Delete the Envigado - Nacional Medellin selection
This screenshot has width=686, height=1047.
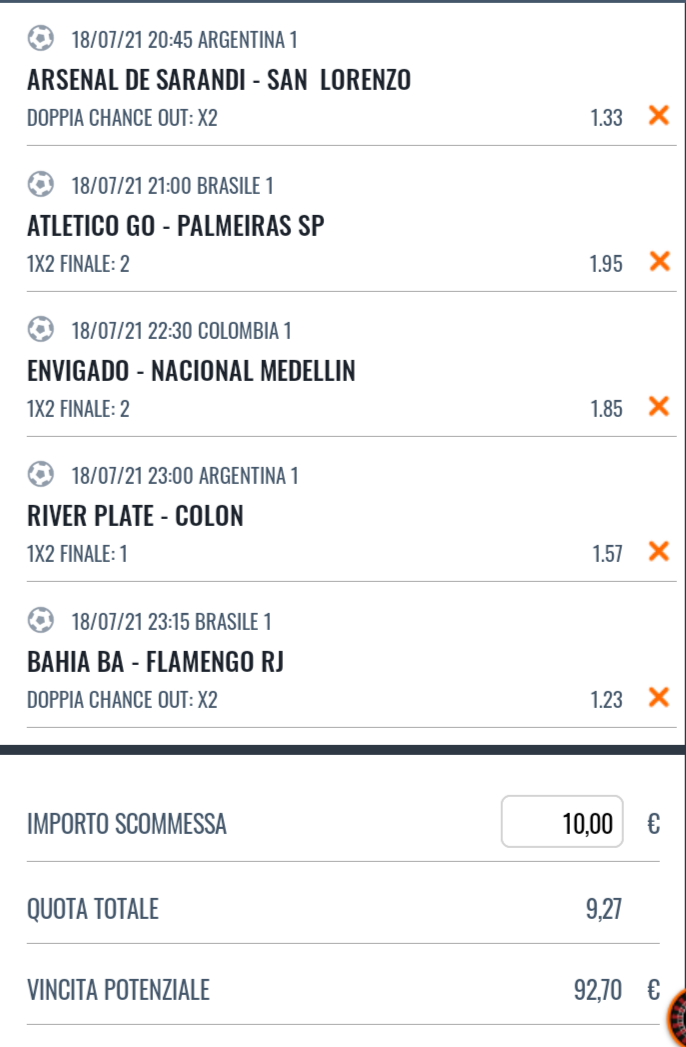click(x=658, y=406)
